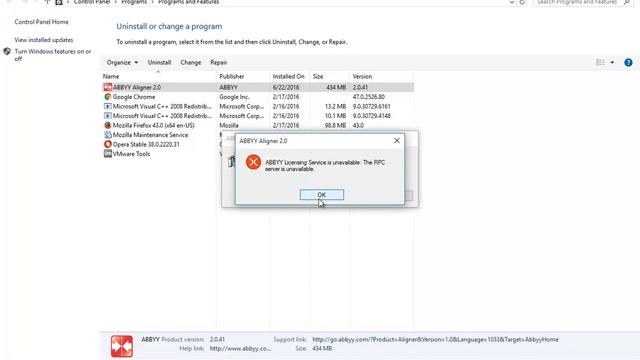Open Control Panel Home link
The height and width of the screenshot is (360, 640).
click(x=41, y=22)
